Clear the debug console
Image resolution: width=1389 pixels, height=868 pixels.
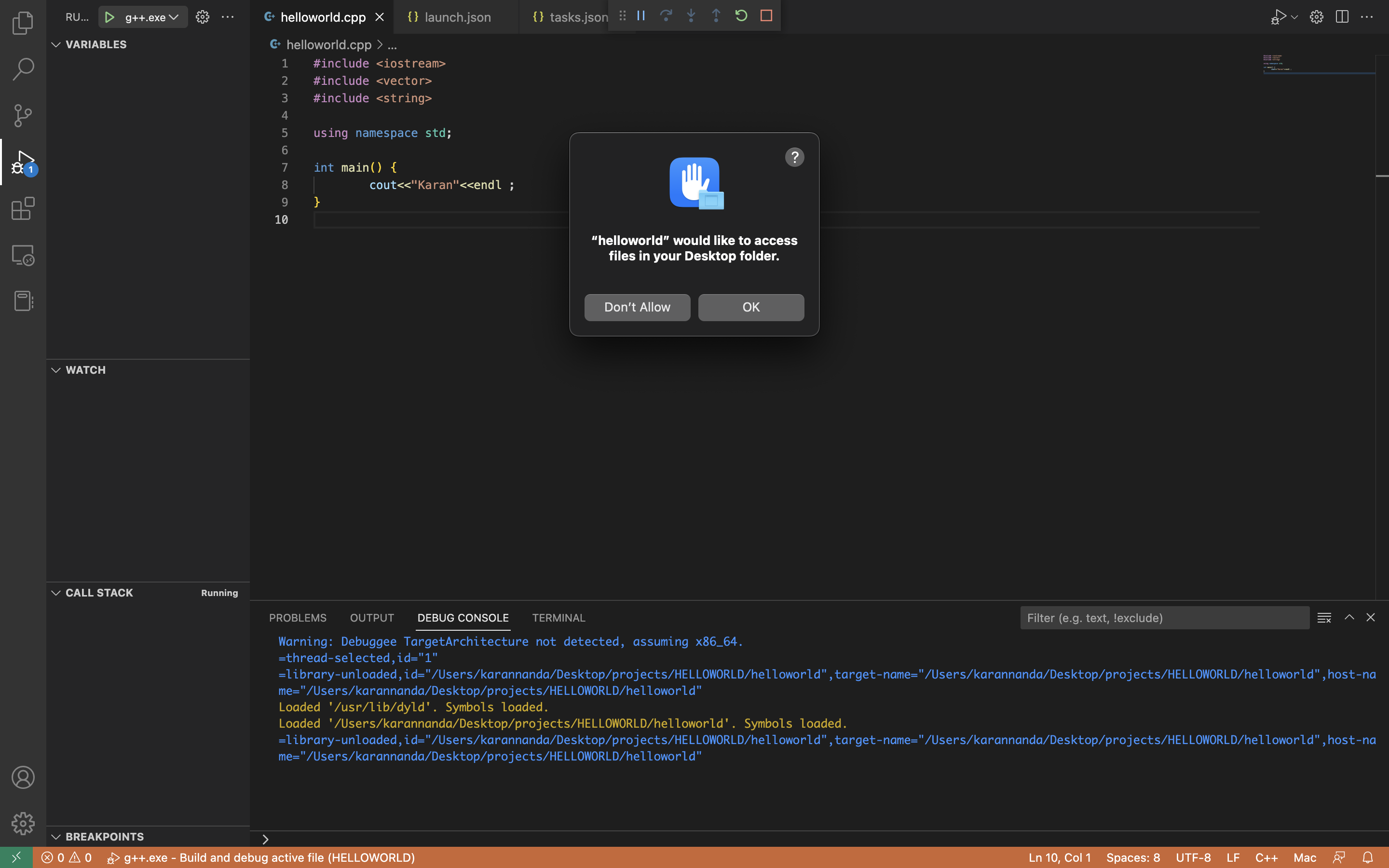(1324, 618)
